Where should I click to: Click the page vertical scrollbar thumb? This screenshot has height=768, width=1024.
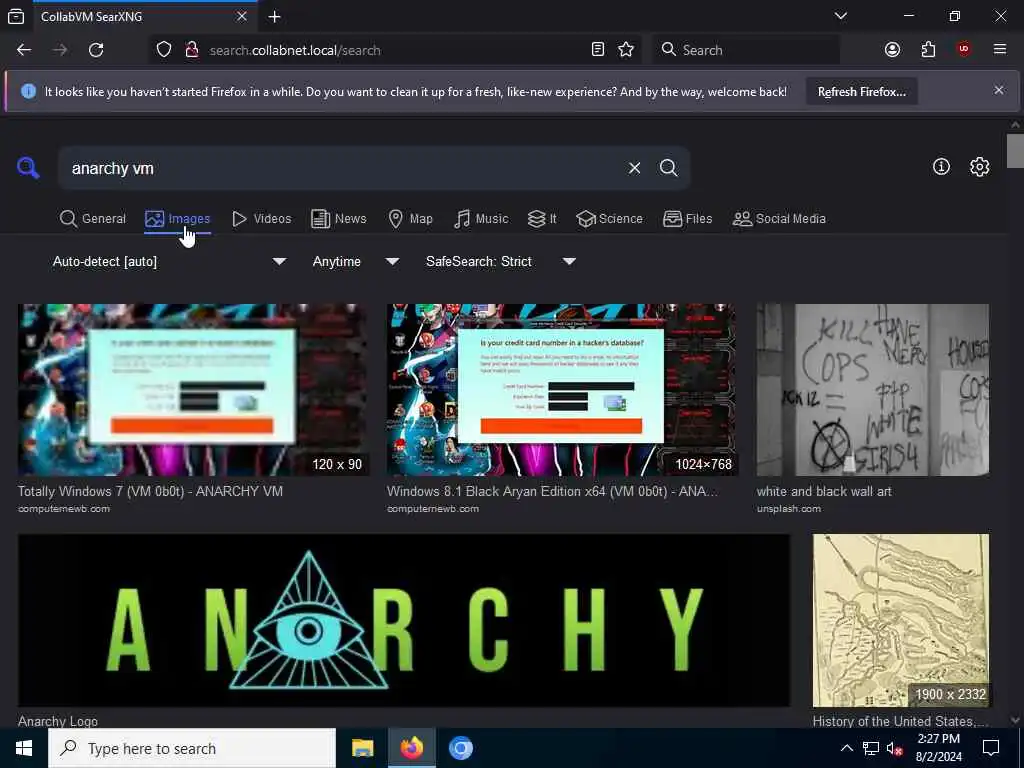pos(1015,151)
